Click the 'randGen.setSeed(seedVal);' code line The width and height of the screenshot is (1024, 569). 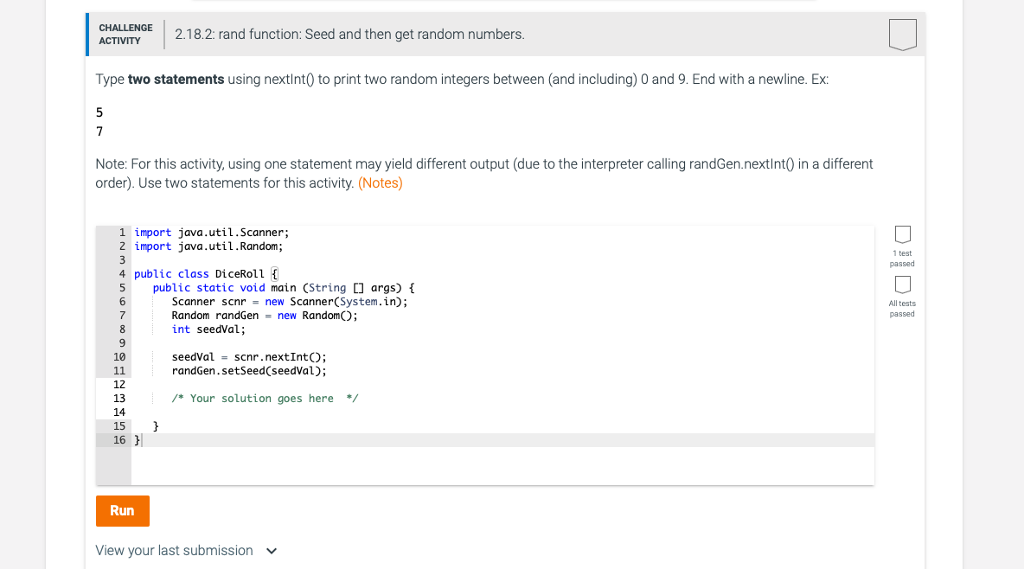[249, 371]
